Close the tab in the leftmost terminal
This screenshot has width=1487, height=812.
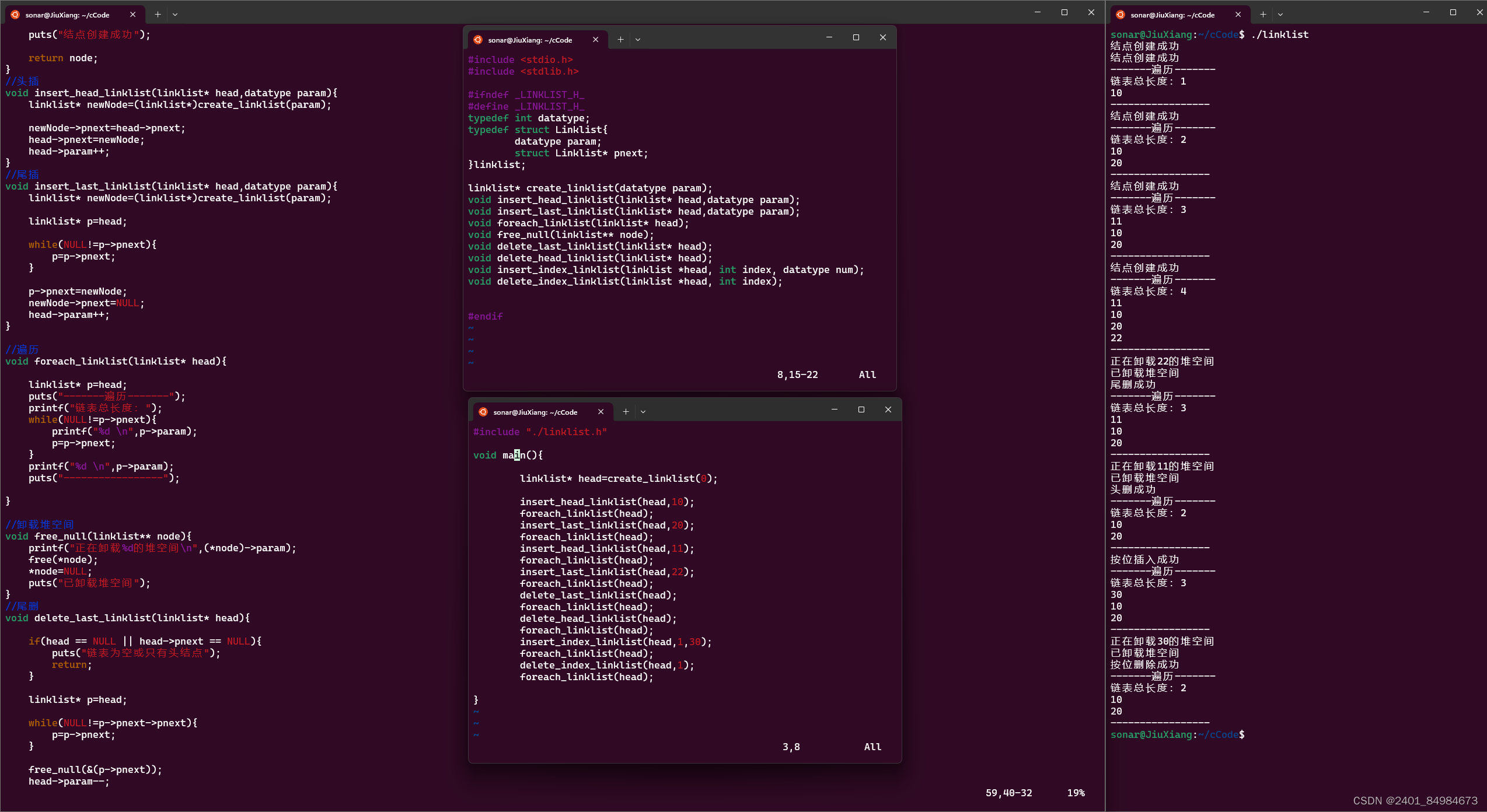[133, 15]
